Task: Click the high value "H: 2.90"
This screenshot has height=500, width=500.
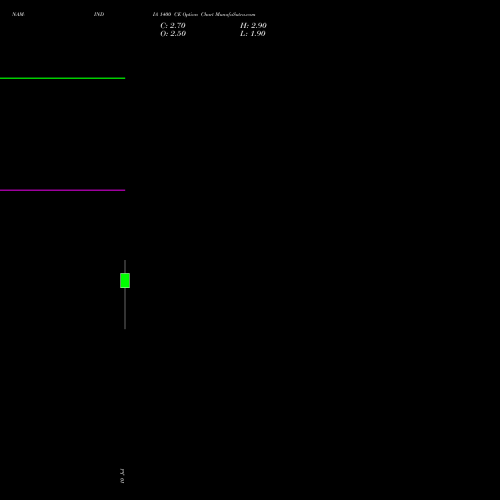Action: coord(253,26)
